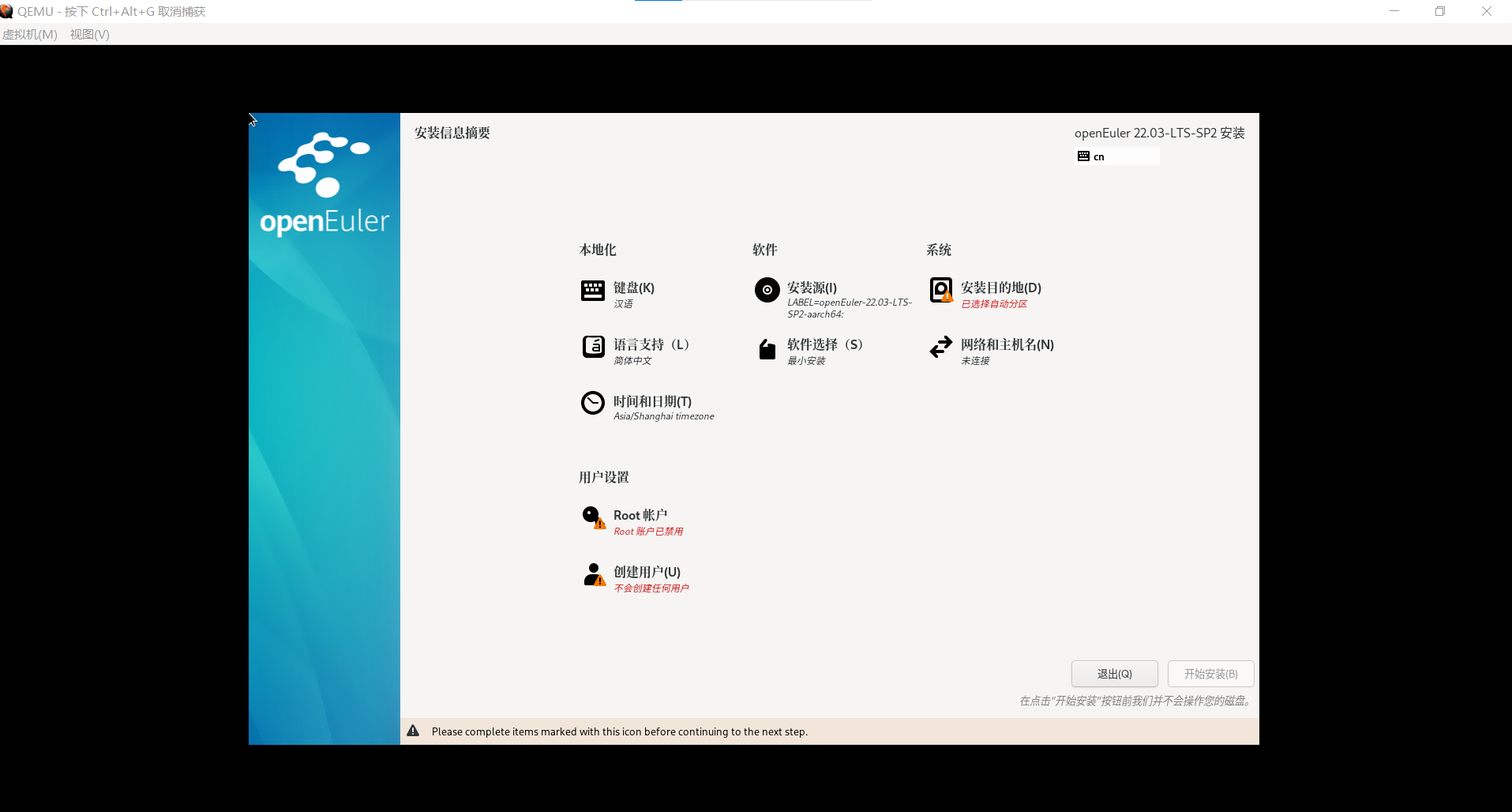The image size is (1512, 812).
Task: Click the LABEL=openEuler-22.03-LTS source text
Action: (x=850, y=308)
